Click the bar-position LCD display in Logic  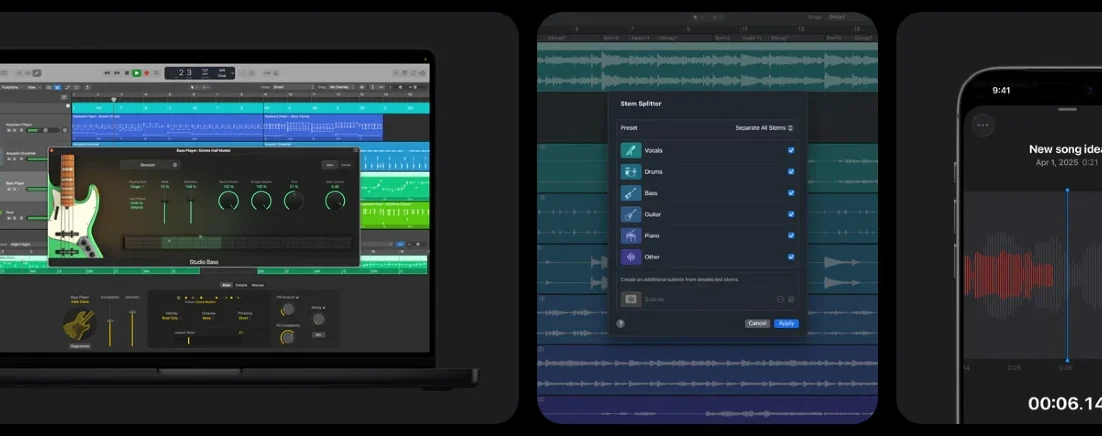pos(184,73)
